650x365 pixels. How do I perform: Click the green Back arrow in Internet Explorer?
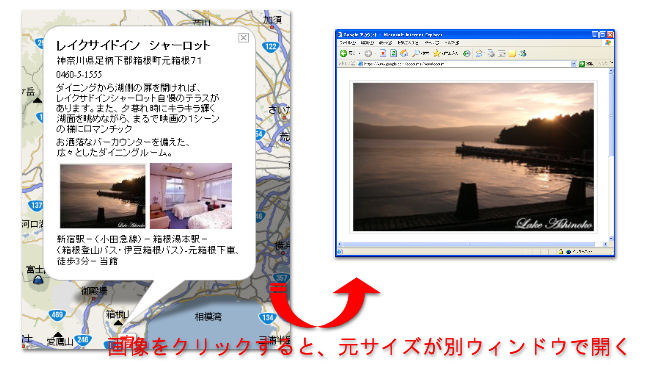[343, 54]
